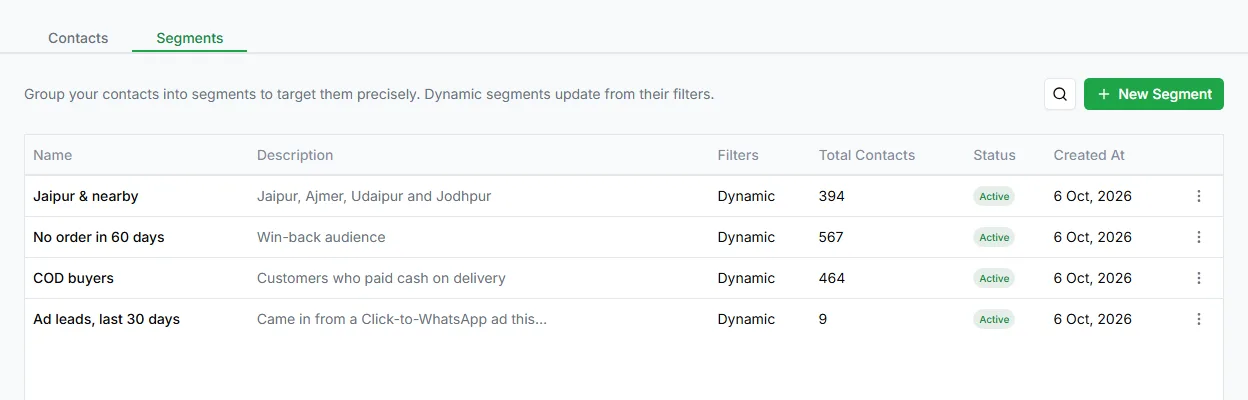Click total contacts value 394
The height and width of the screenshot is (400, 1248).
(x=832, y=196)
